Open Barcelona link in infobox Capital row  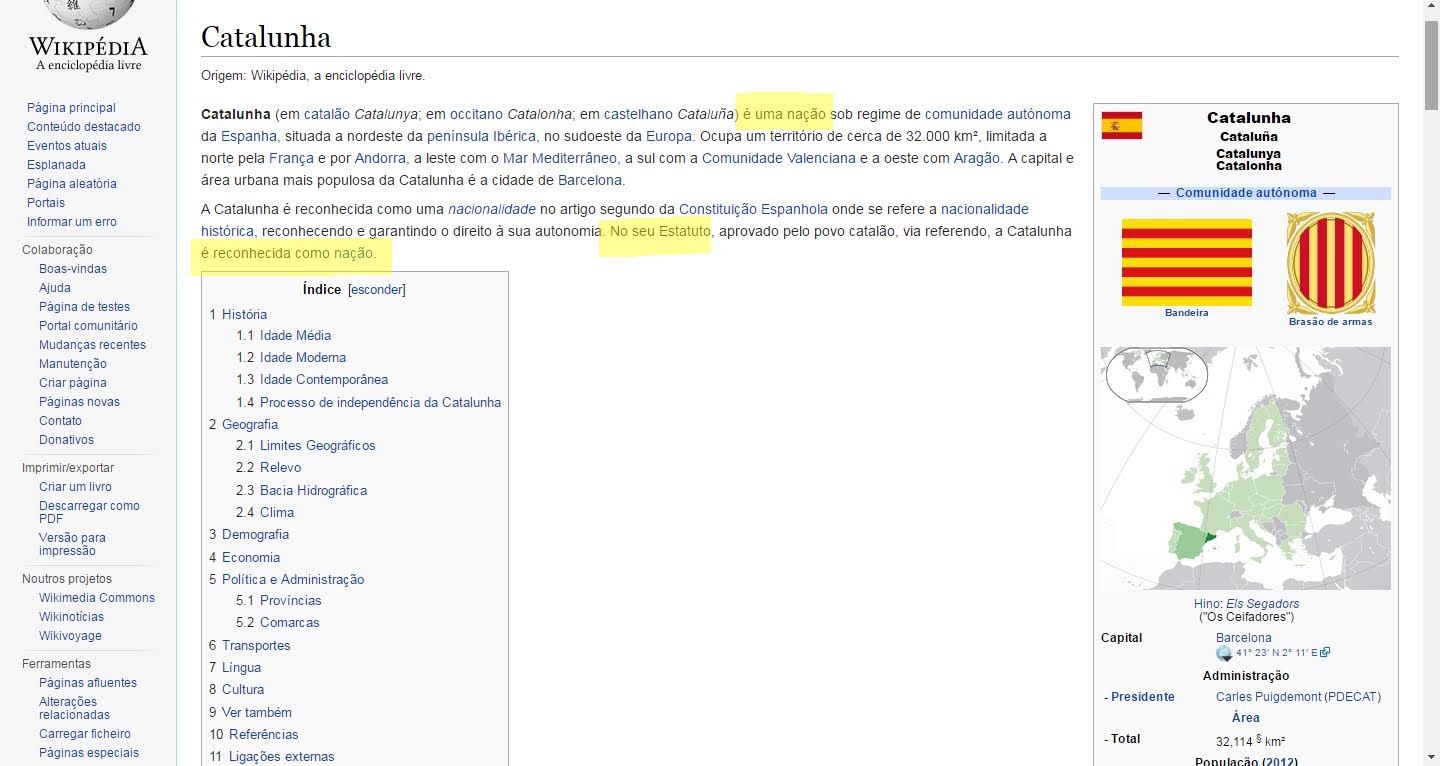(1244, 637)
